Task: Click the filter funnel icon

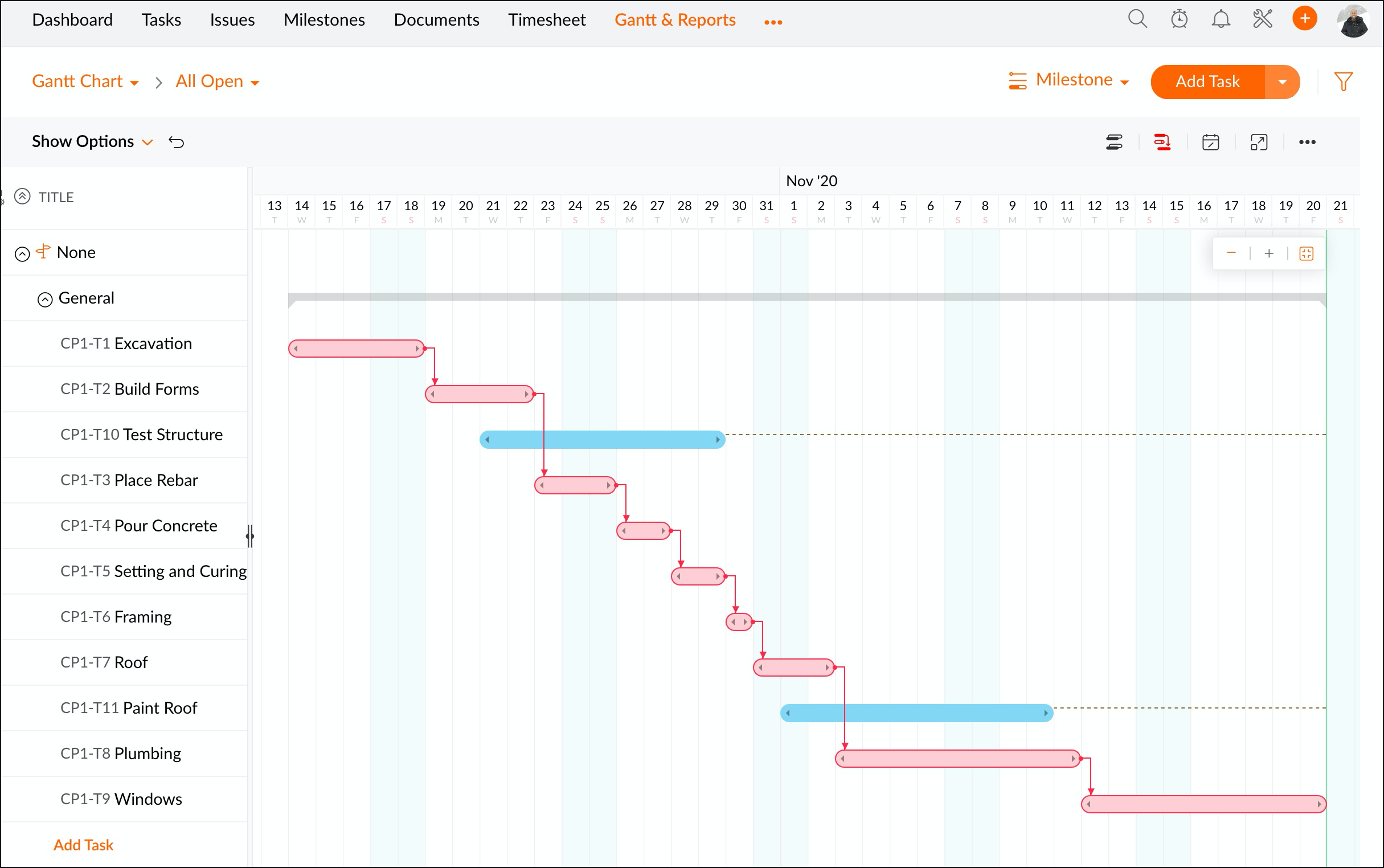Action: coord(1343,81)
